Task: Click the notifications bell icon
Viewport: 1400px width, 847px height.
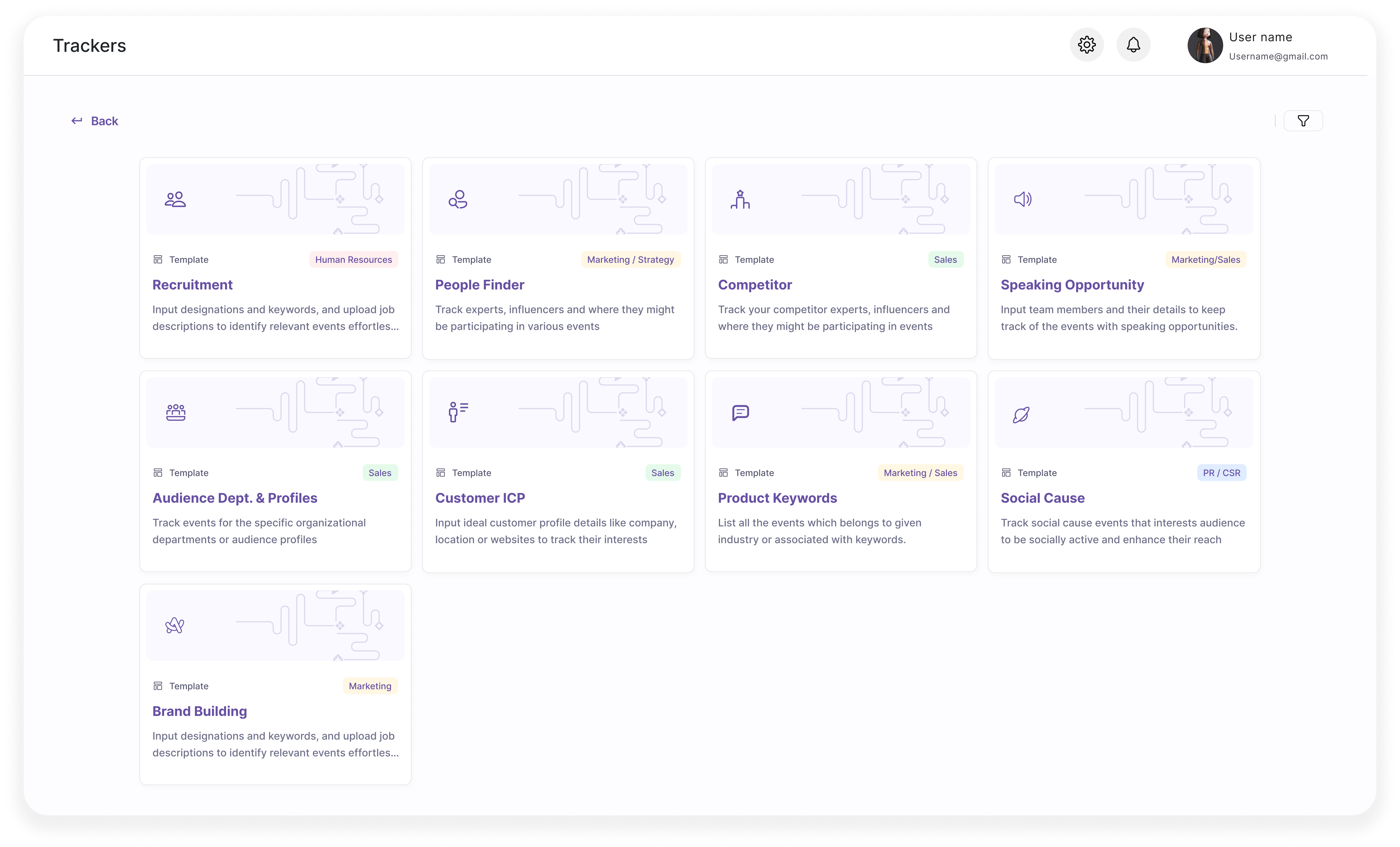Action: pos(1133,45)
